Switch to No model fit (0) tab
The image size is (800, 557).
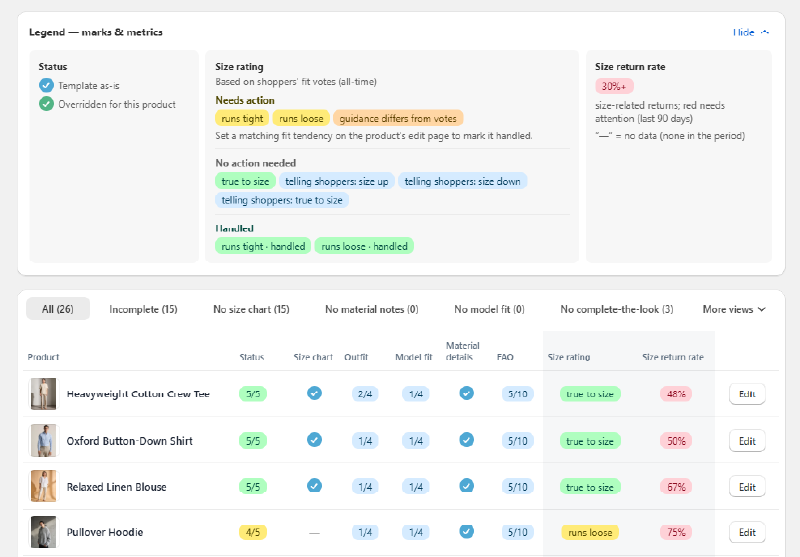tap(489, 309)
